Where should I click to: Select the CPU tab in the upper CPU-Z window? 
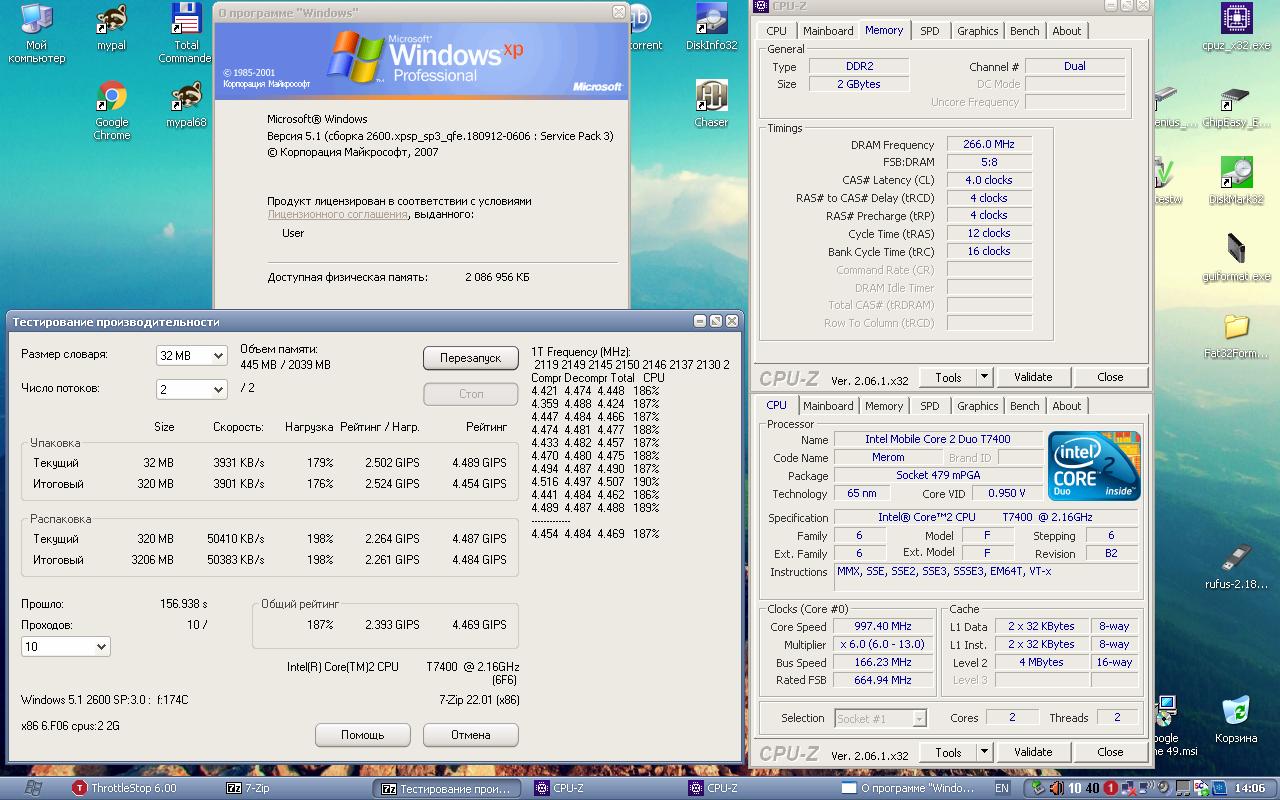[776, 31]
